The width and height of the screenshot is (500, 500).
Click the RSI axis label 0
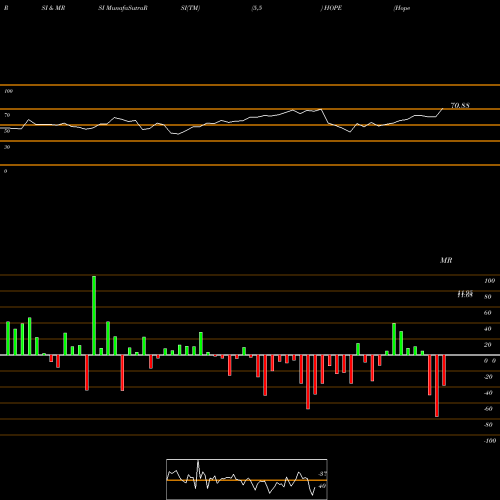[5, 171]
